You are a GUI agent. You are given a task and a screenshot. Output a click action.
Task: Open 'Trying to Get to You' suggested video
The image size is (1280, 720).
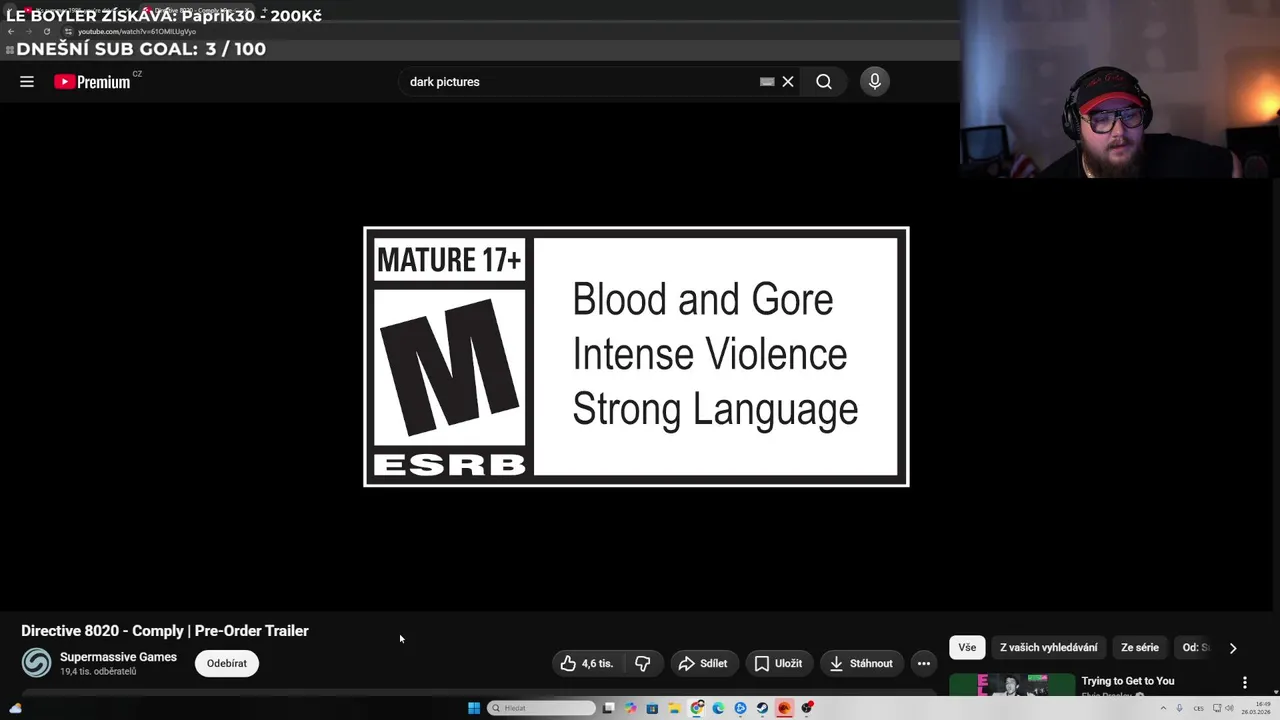pos(1128,681)
